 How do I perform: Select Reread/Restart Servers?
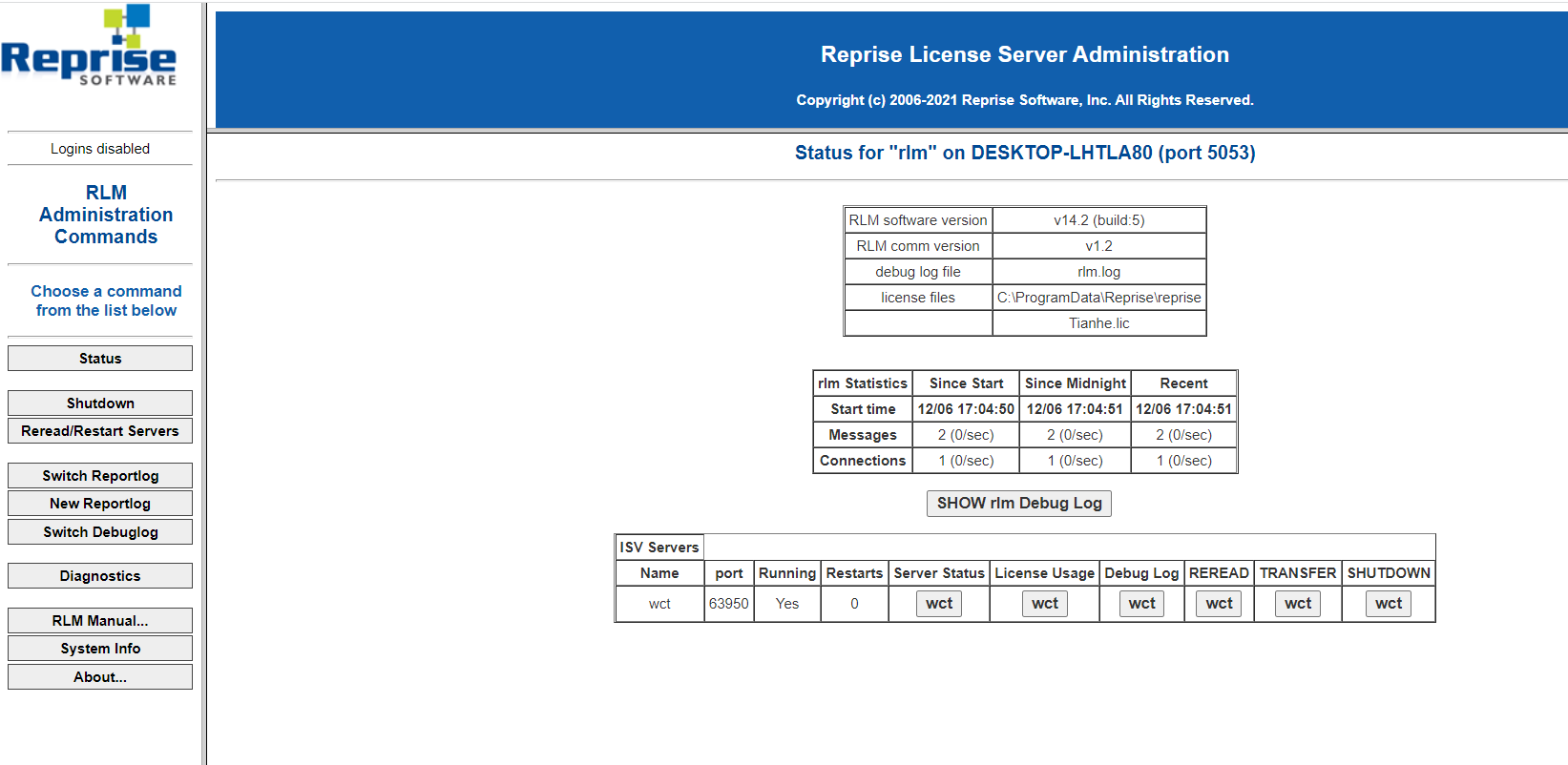tap(100, 431)
